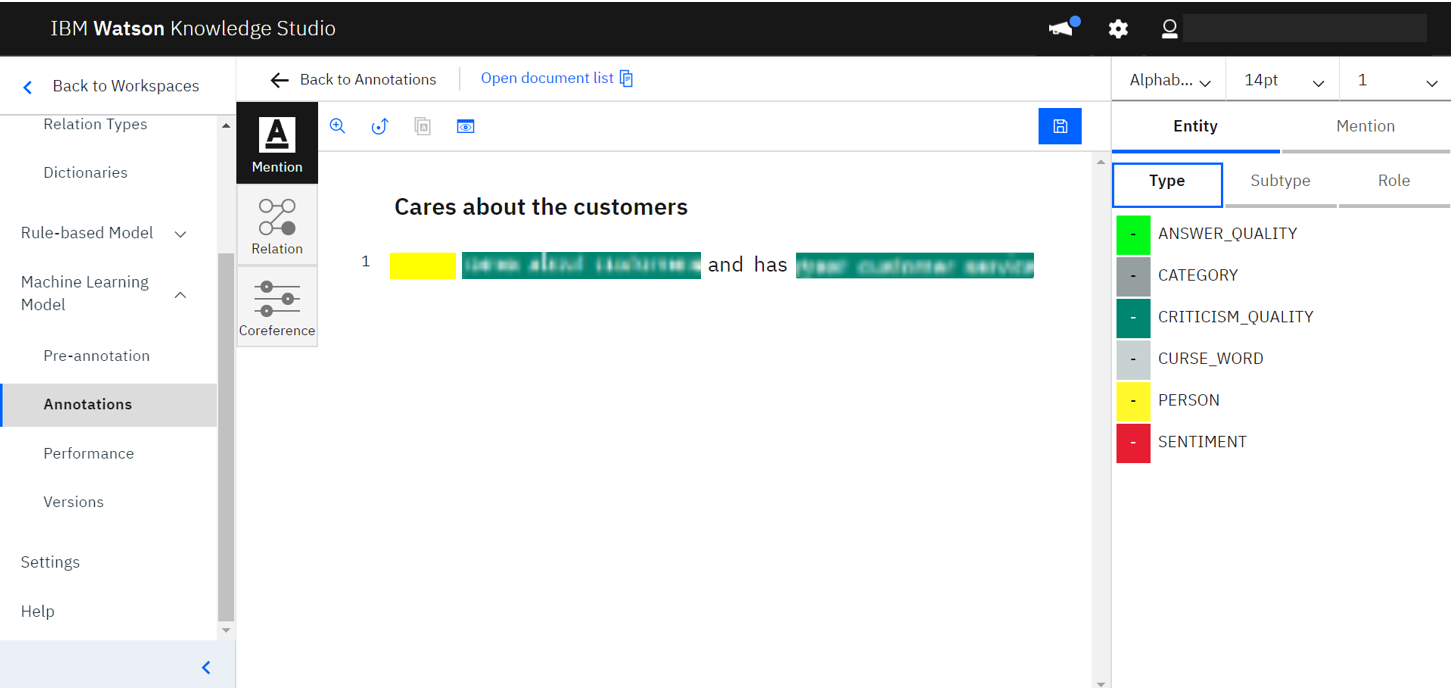This screenshot has width=1451, height=689.
Task: Switch to the Mention tab
Action: click(1365, 126)
